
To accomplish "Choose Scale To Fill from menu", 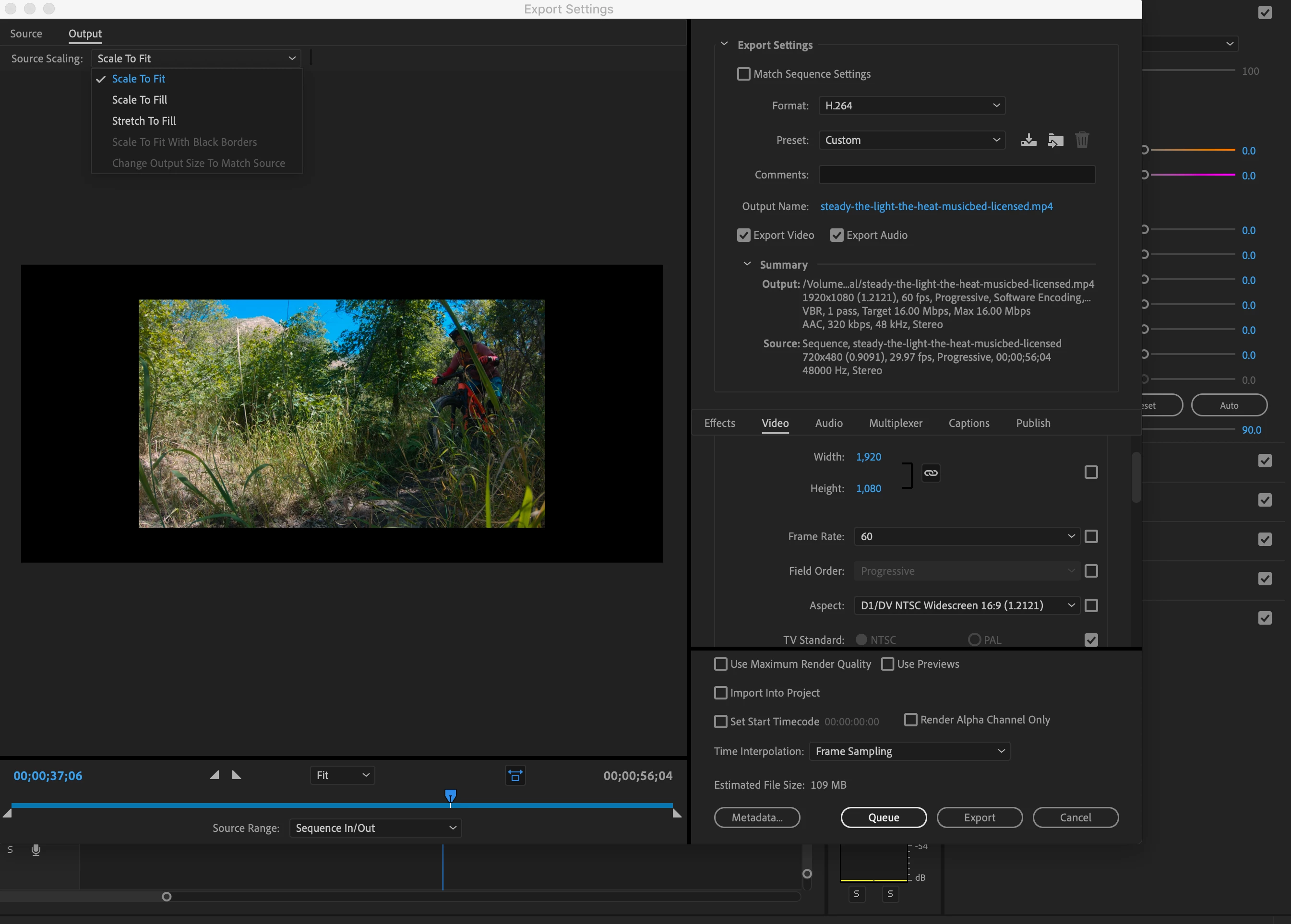I will click(140, 100).
